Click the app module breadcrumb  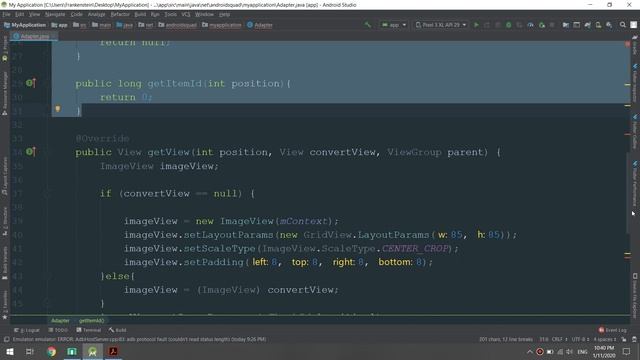(60, 25)
